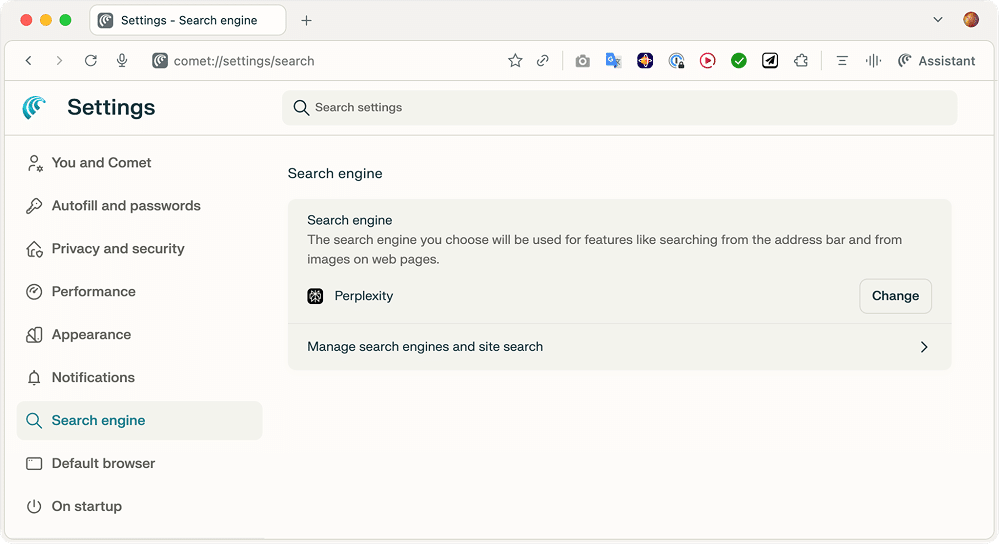This screenshot has width=999, height=544.
Task: Take a screenshot with camera icon
Action: click(582, 61)
